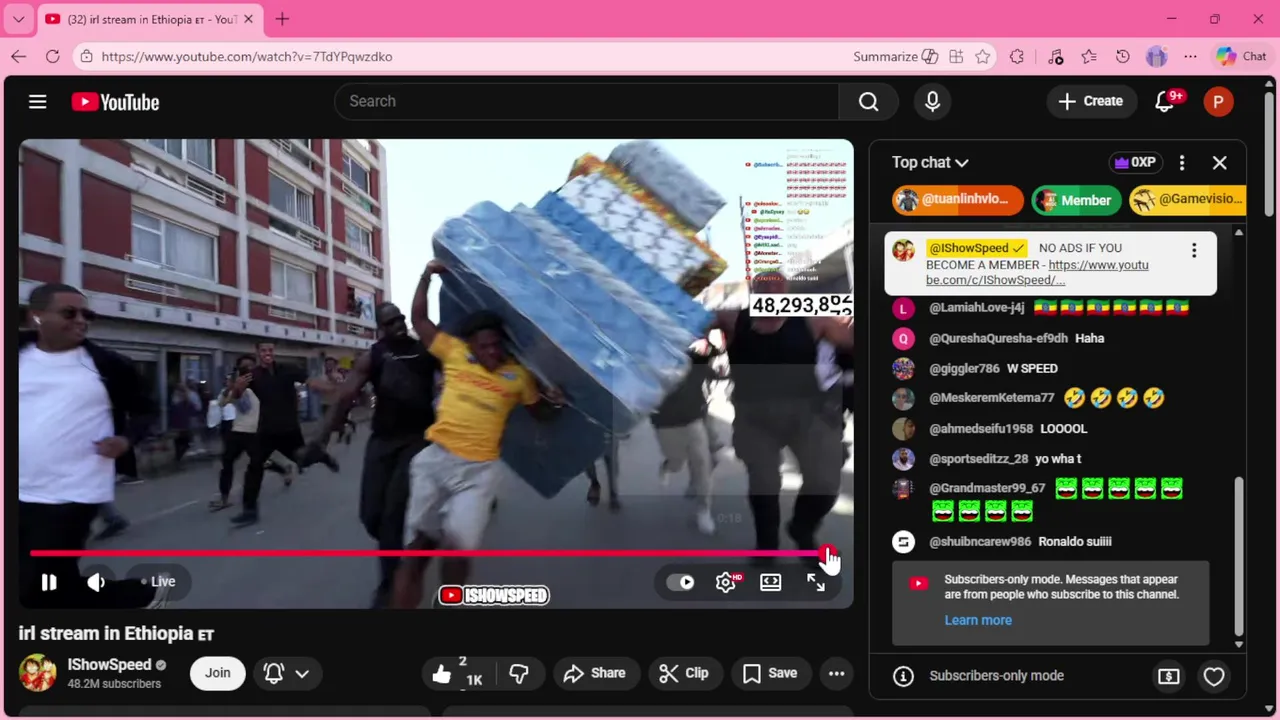This screenshot has height=720, width=1280.
Task: Click @ahmedseifu1958 username in chat
Action: point(980,428)
